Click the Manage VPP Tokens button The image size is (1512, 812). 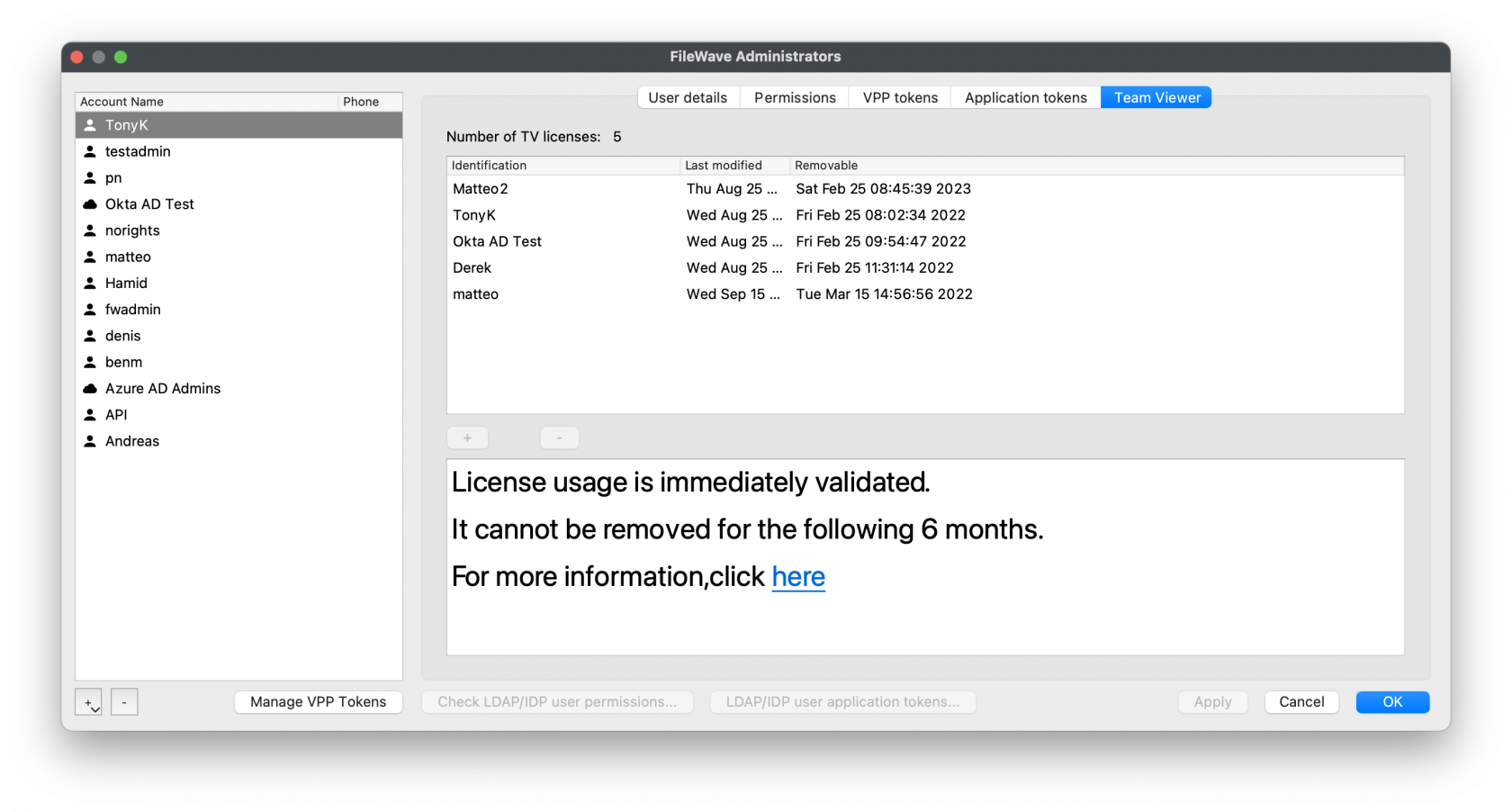click(318, 702)
